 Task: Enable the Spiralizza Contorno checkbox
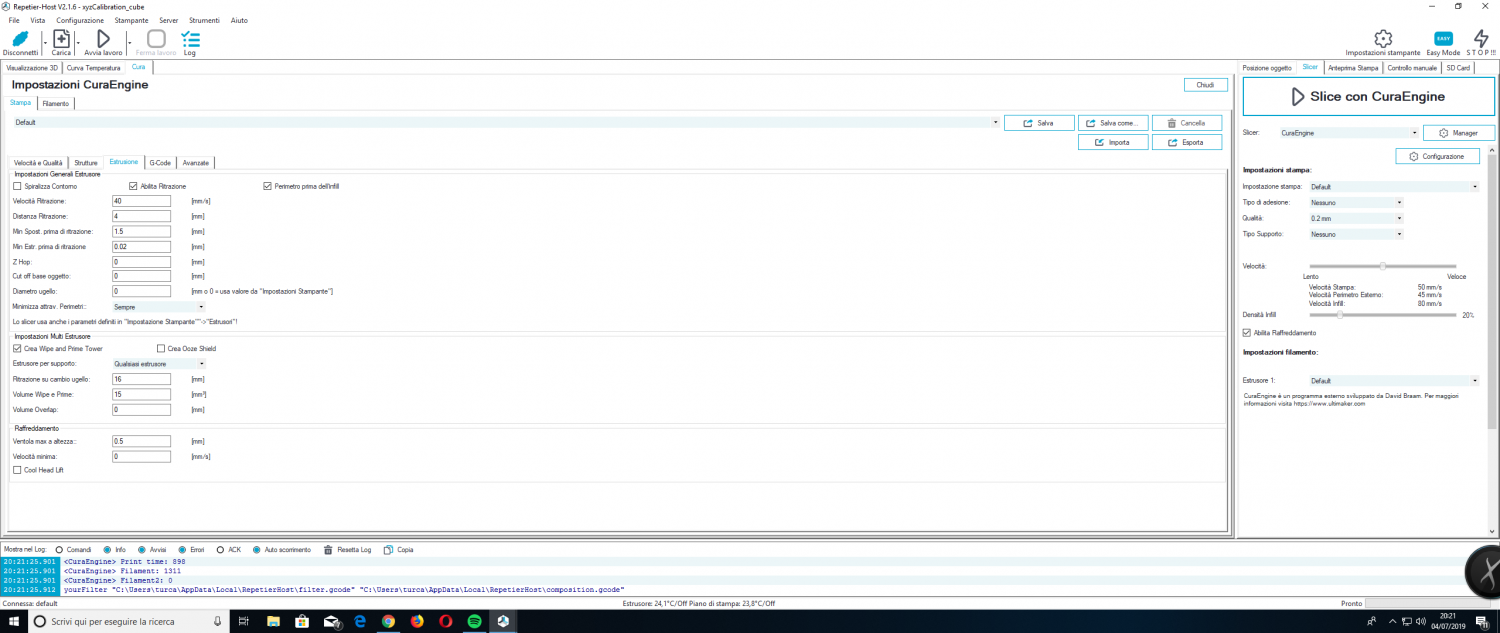[x=17, y=186]
